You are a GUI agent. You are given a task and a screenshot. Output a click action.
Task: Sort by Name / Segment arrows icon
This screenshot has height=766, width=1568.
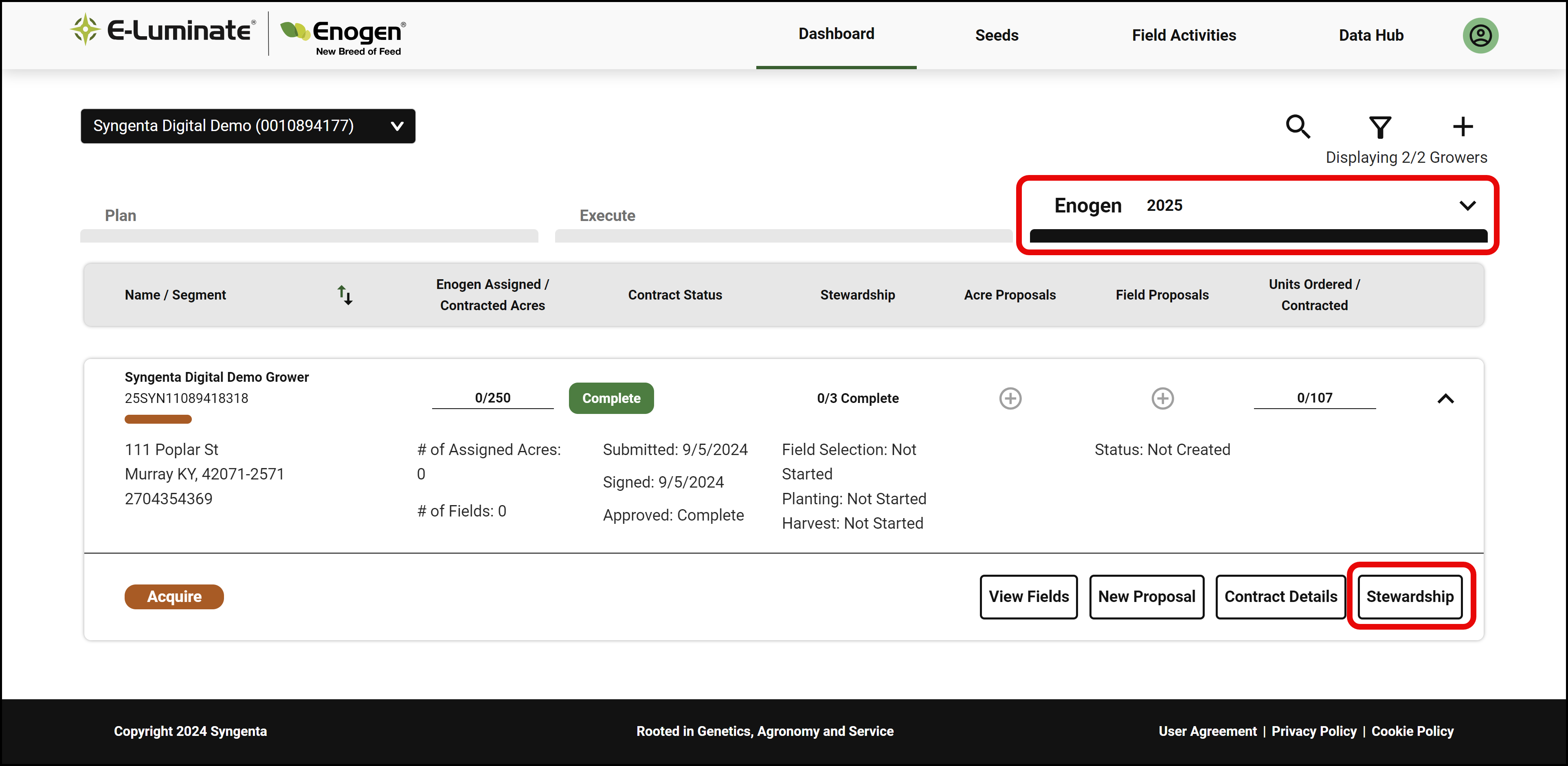click(x=345, y=295)
